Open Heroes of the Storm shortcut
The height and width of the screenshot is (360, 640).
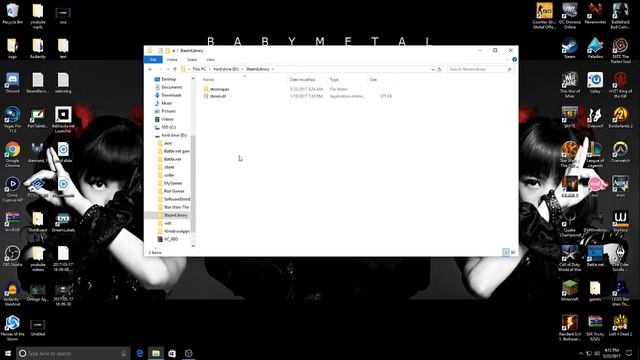[x=12, y=328]
